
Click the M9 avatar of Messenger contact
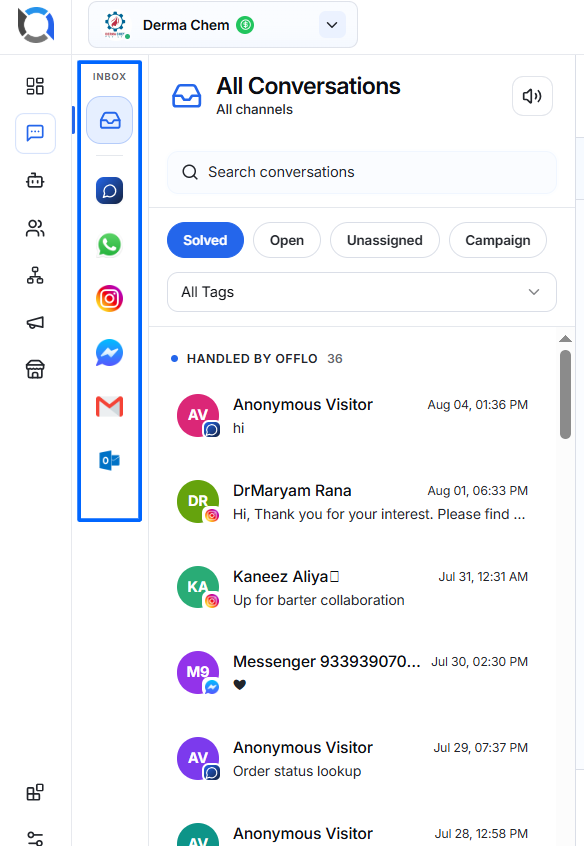tap(198, 672)
